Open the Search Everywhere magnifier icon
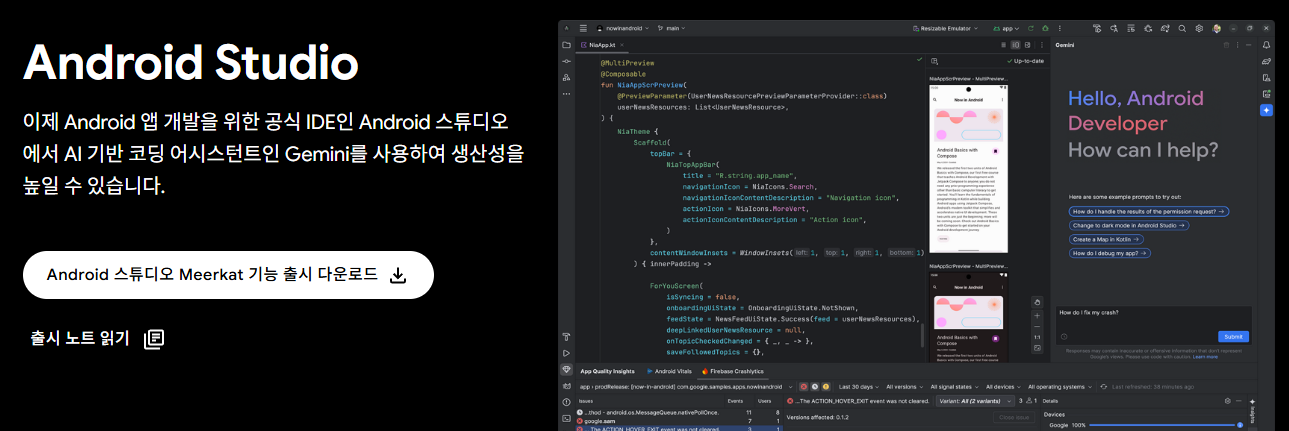The width and height of the screenshot is (1289, 431). tap(1183, 28)
